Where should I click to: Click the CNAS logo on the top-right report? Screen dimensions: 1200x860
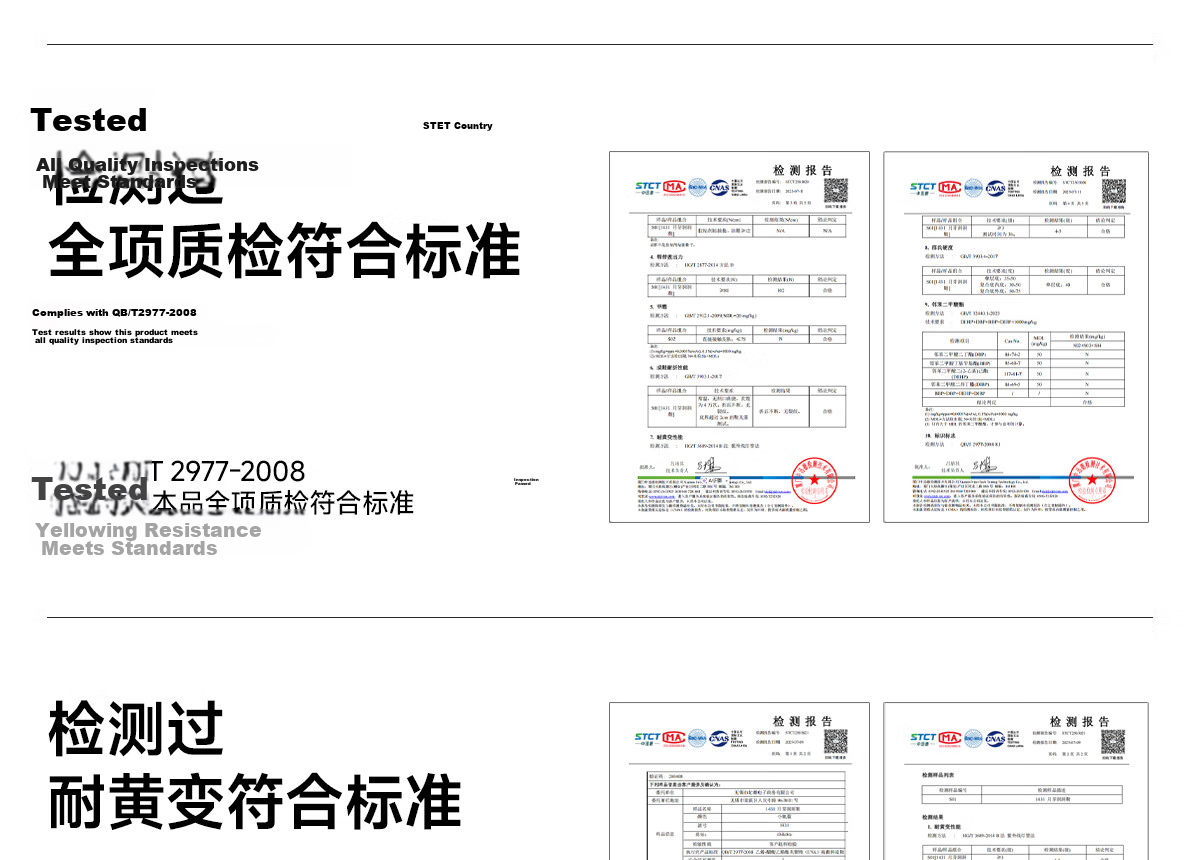coord(997,187)
